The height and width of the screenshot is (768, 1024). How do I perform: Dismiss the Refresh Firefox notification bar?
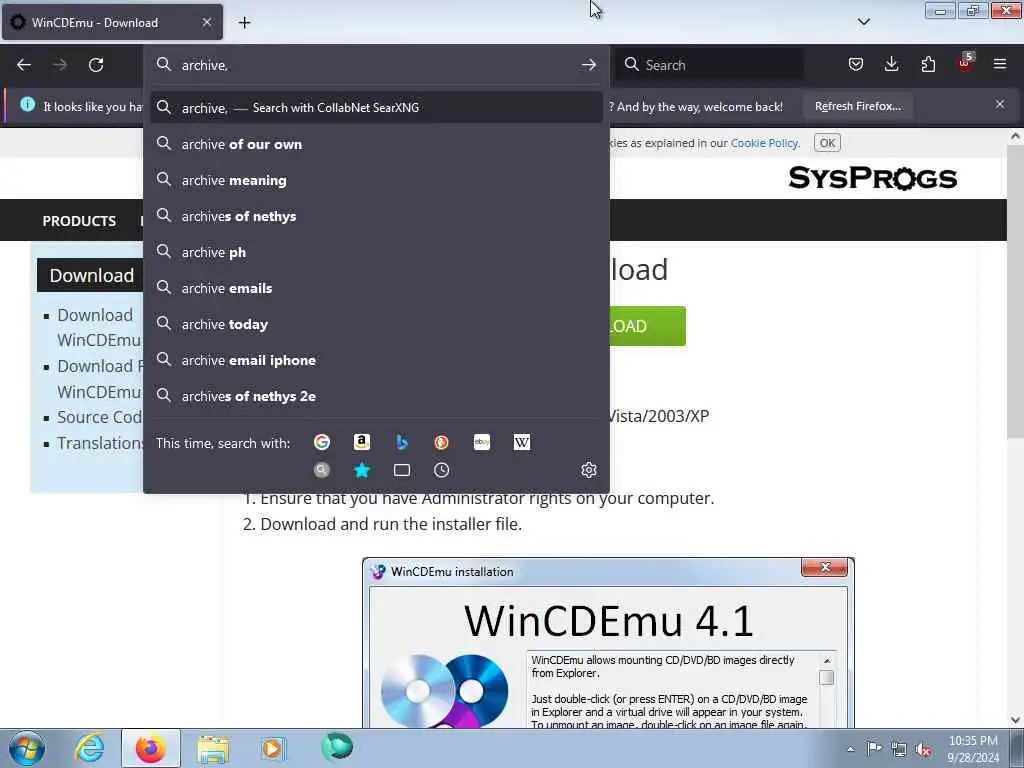1000,104
